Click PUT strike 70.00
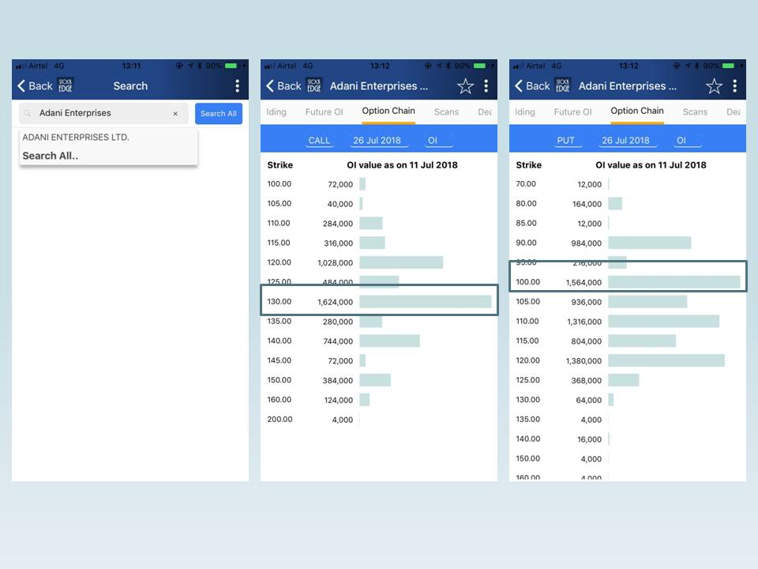Image resolution: width=758 pixels, height=569 pixels. pos(526,184)
